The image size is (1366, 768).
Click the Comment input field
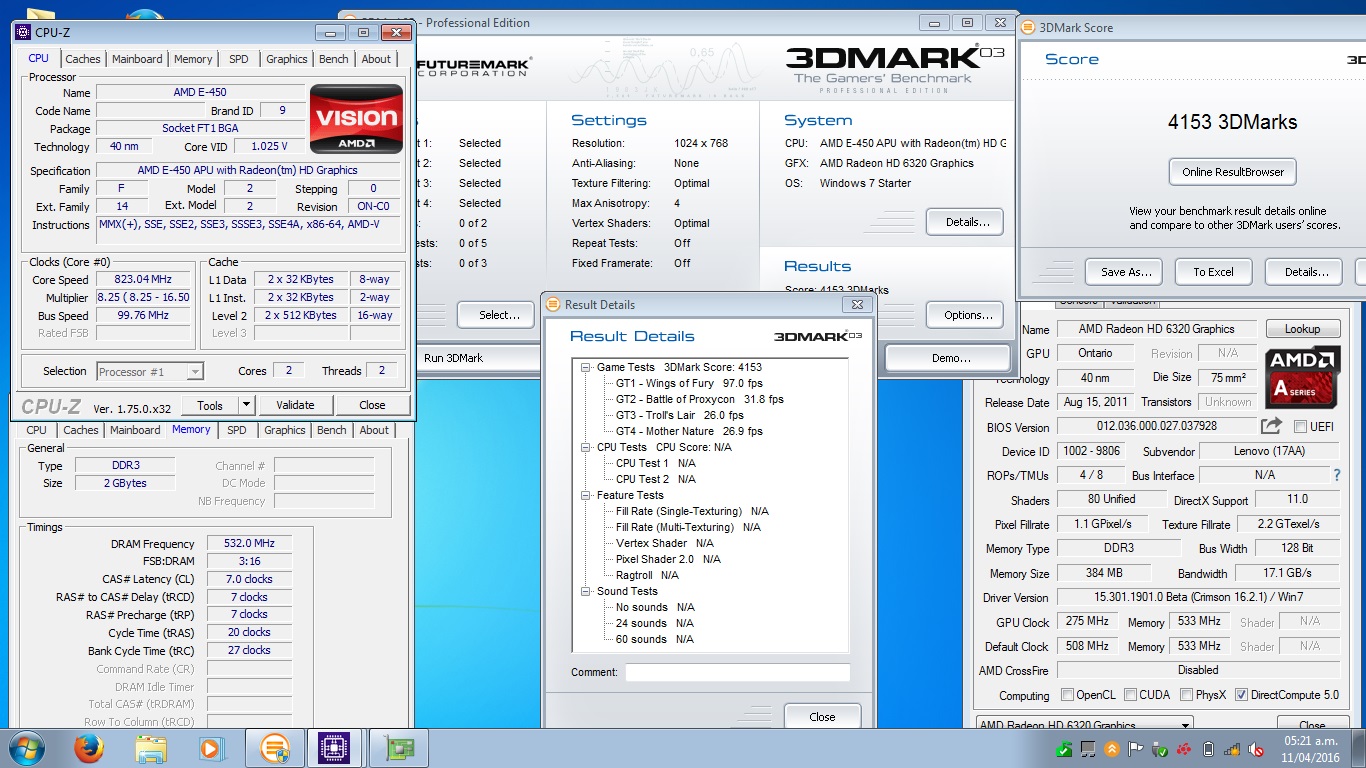pyautogui.click(x=738, y=672)
